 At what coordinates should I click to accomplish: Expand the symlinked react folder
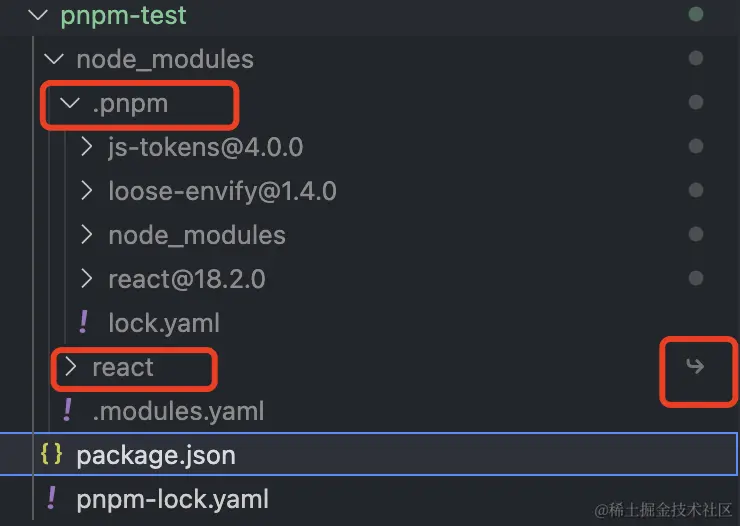click(x=122, y=367)
